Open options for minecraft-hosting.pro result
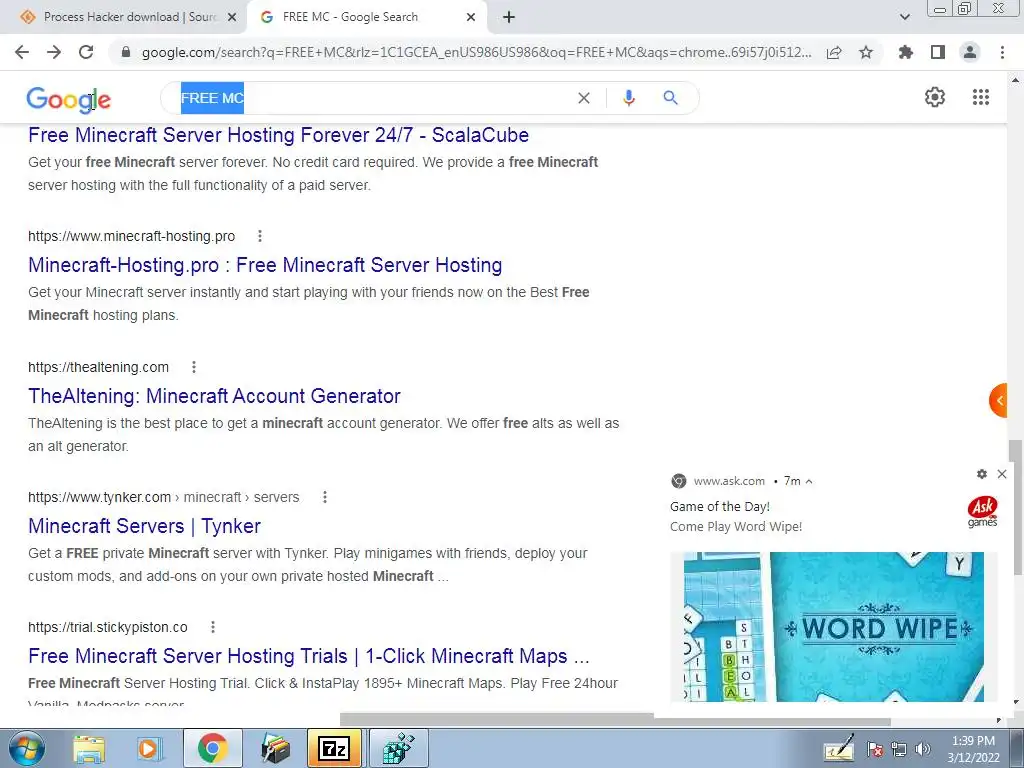 [x=260, y=236]
